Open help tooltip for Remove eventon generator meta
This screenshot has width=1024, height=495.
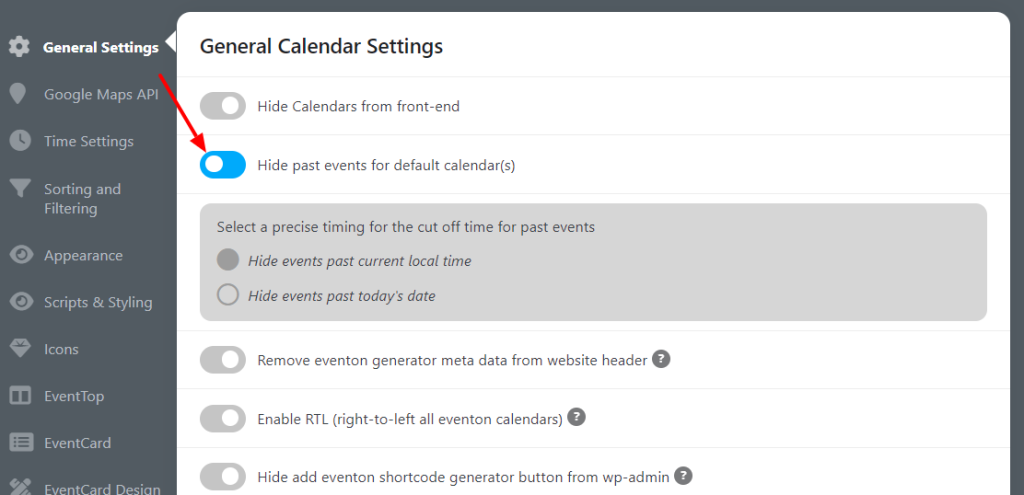(x=662, y=359)
